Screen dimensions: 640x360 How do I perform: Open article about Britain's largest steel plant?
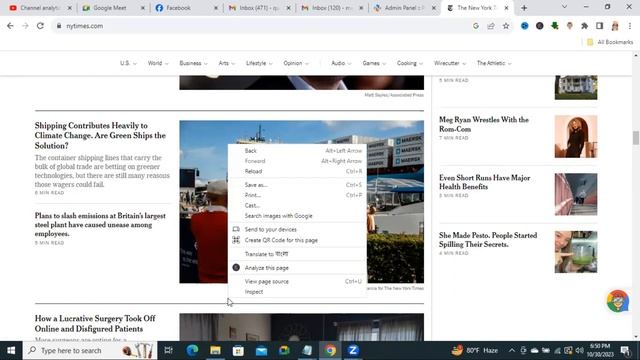pyautogui.click(x=100, y=224)
